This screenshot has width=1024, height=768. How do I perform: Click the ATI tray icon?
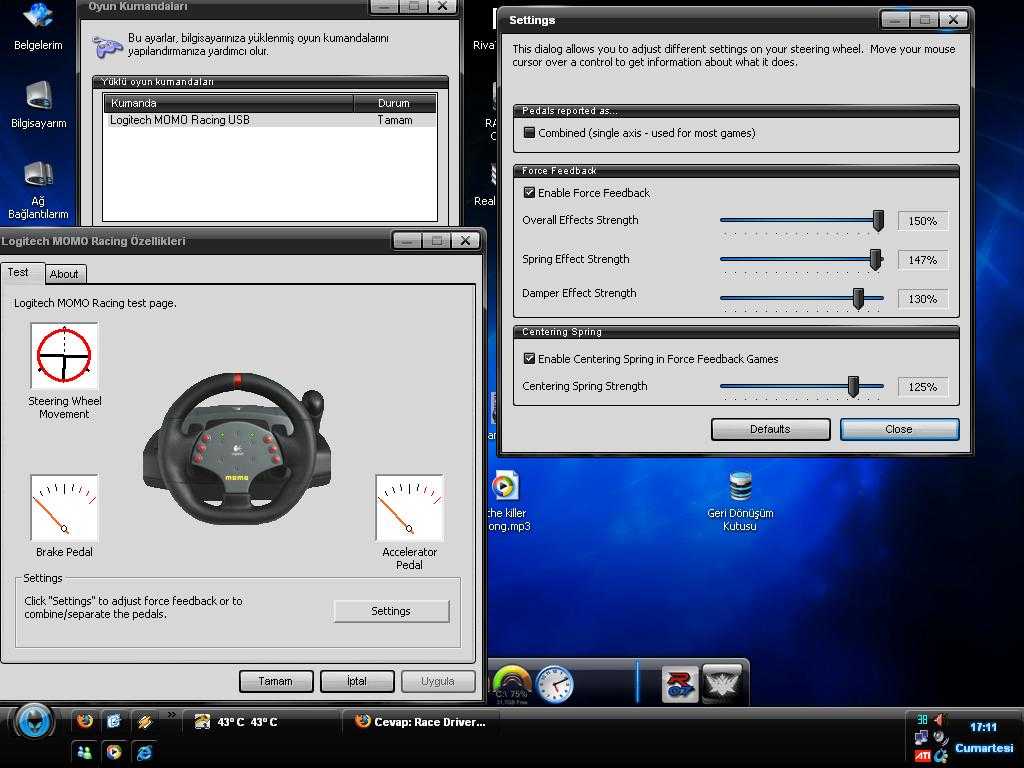pos(922,756)
